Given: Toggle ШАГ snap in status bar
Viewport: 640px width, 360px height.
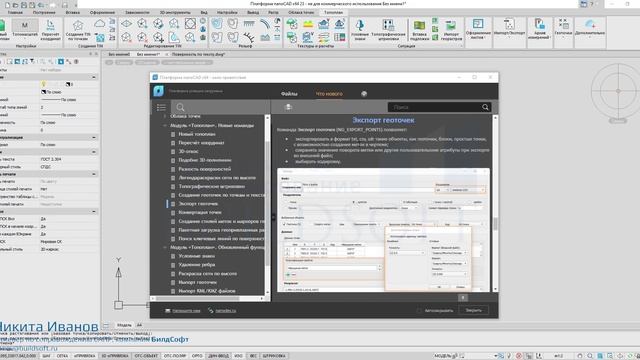Looking at the screenshot, I should 46,356.
